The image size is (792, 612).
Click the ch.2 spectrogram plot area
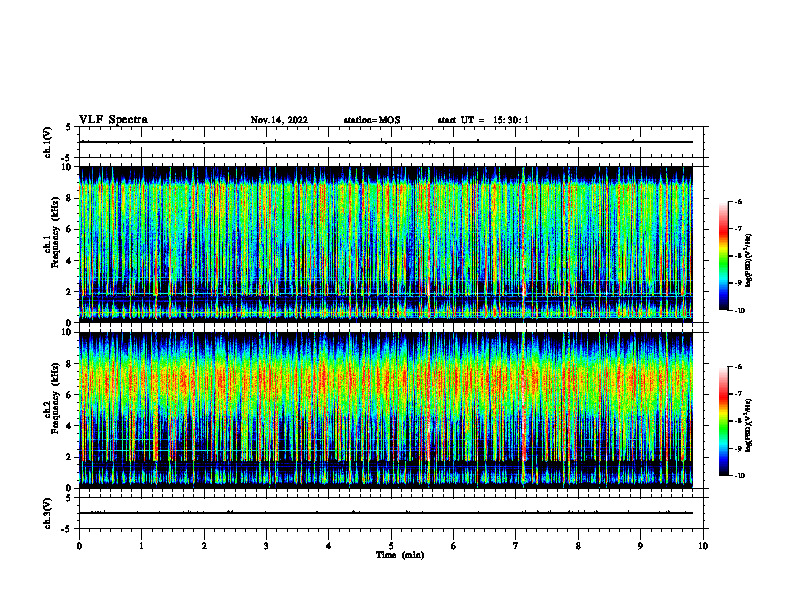tap(386, 410)
